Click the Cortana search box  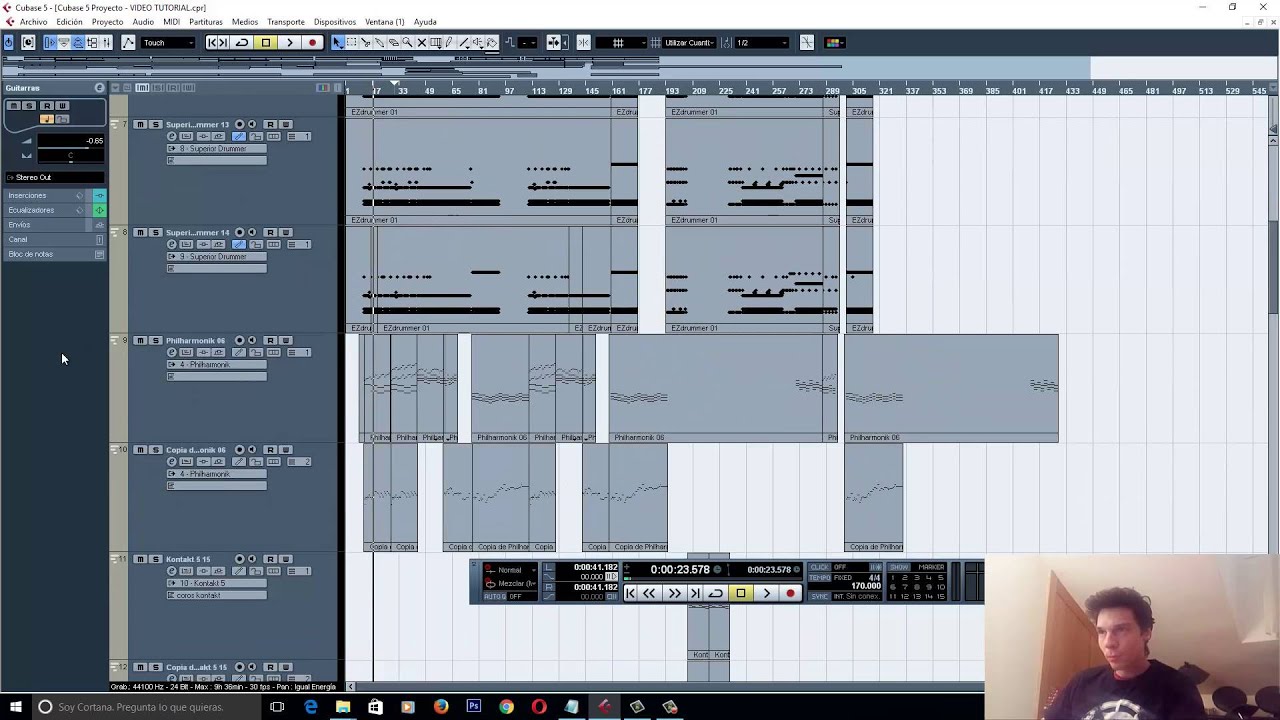145,707
